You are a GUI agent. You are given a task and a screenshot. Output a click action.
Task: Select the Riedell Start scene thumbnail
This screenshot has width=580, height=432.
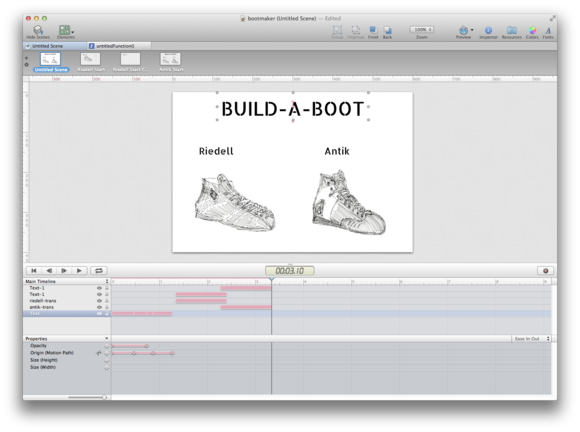coord(91,59)
